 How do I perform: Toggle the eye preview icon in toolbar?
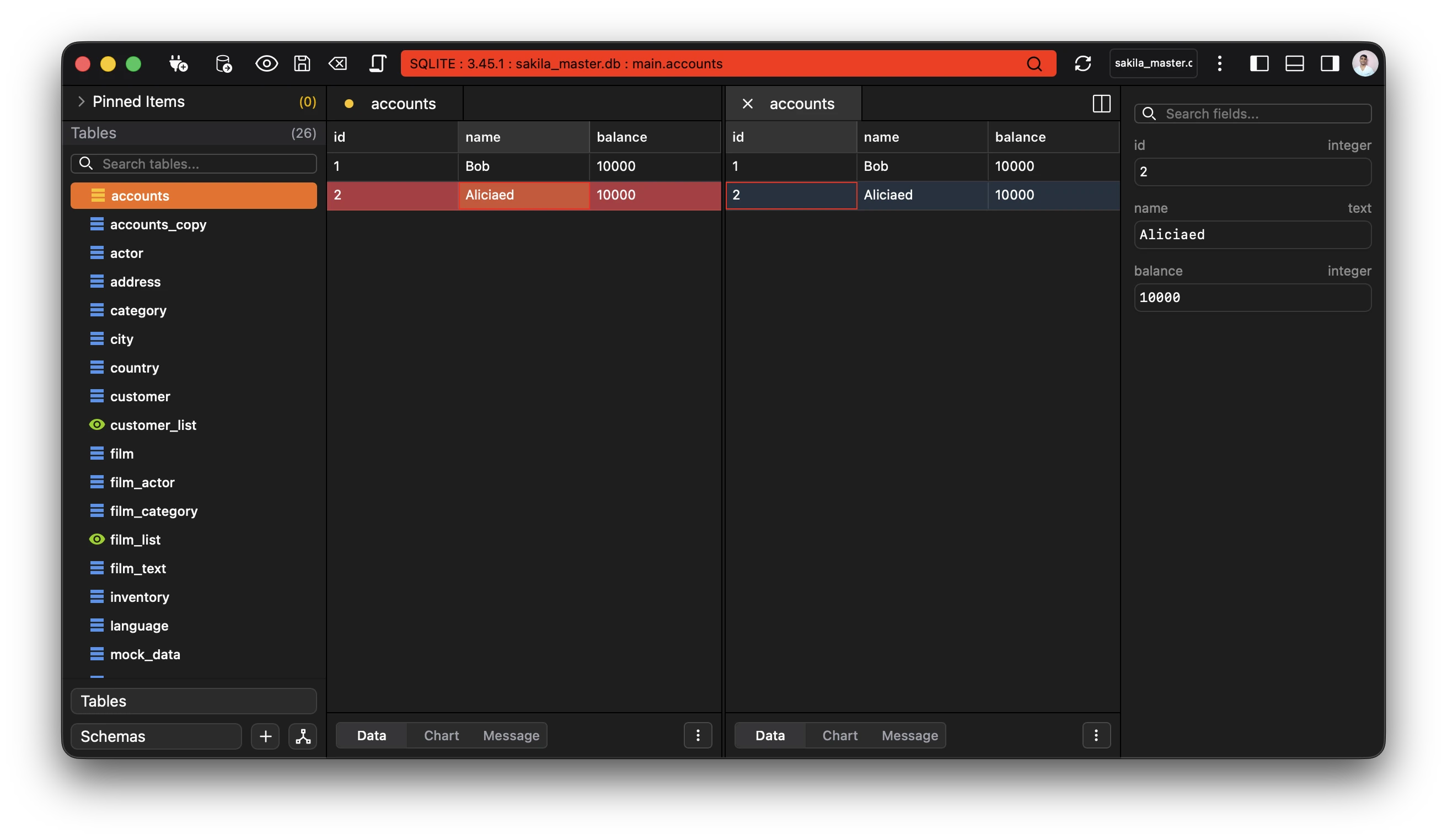266,64
